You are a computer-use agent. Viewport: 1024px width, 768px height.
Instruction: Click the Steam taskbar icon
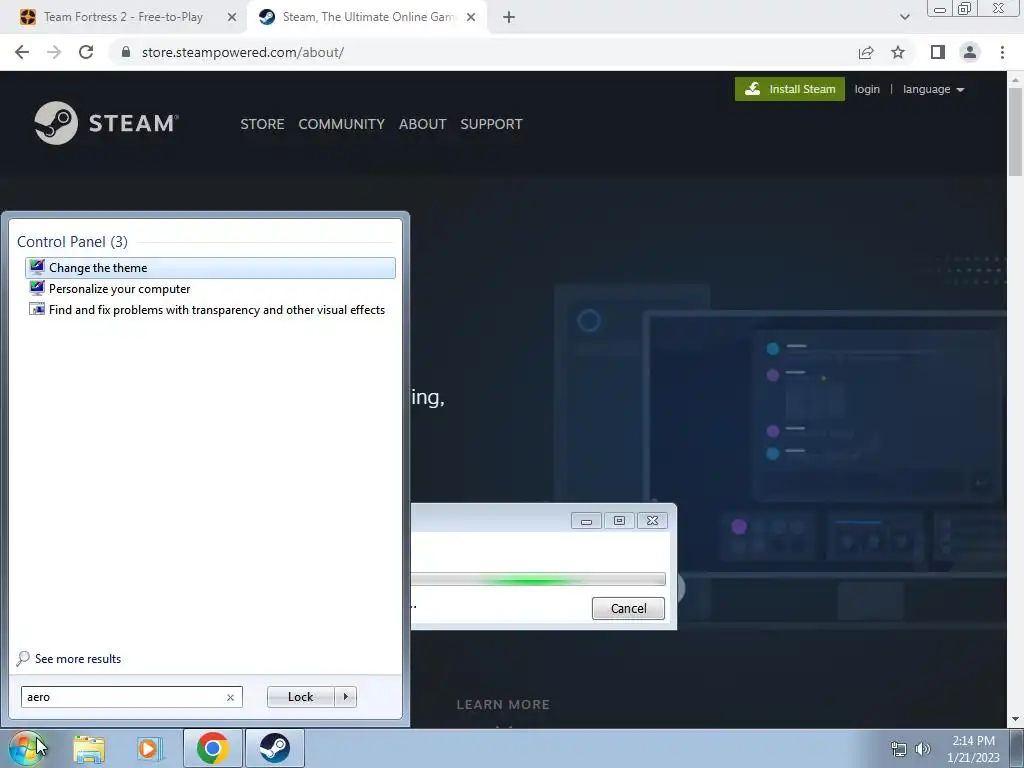click(x=275, y=748)
